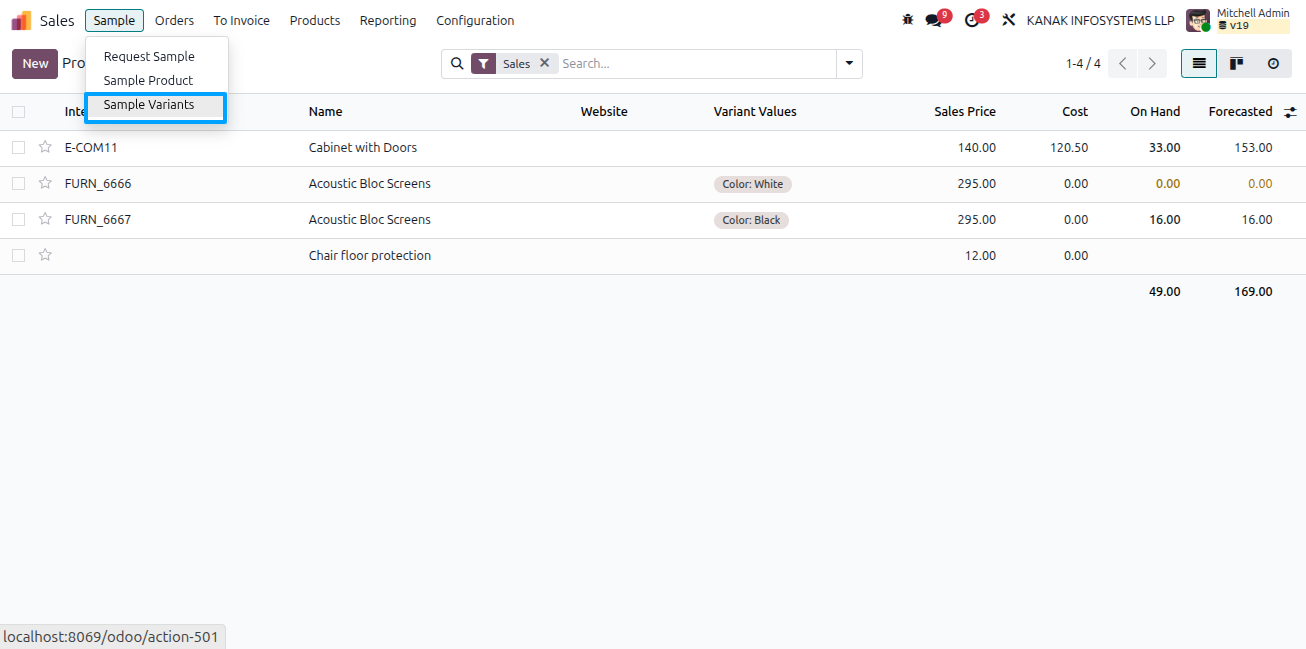Switch to list view
This screenshot has height=649, width=1306.
pos(1199,63)
